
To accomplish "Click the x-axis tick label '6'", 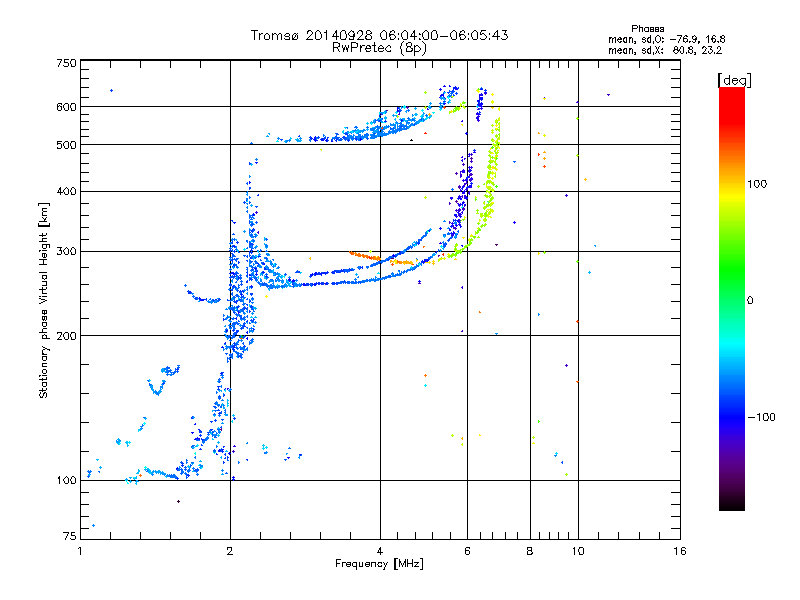I will [467, 551].
